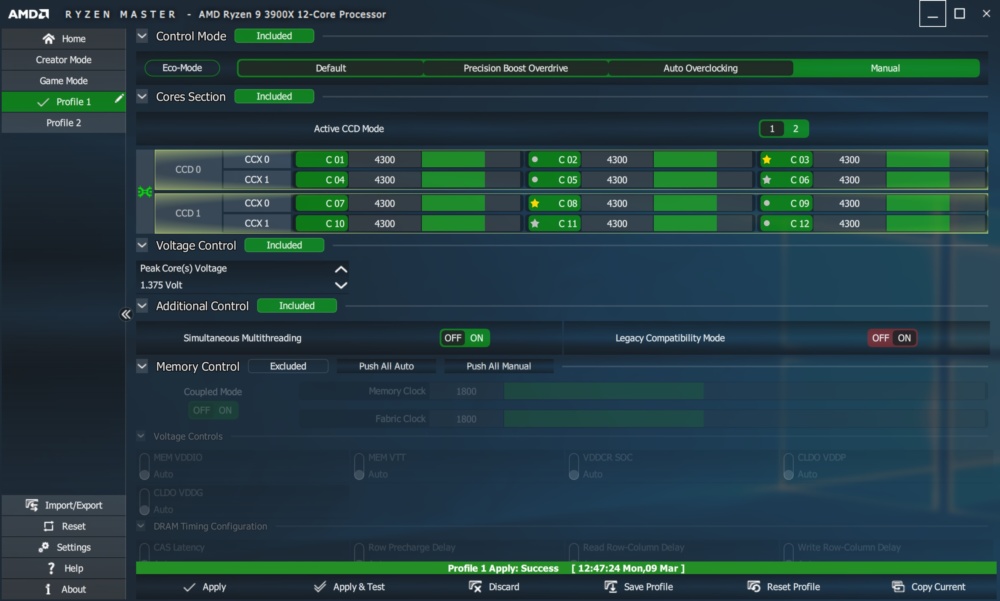Screen dimensions: 1000x601
Task: Click the Help question mark icon
Action: pos(51,568)
